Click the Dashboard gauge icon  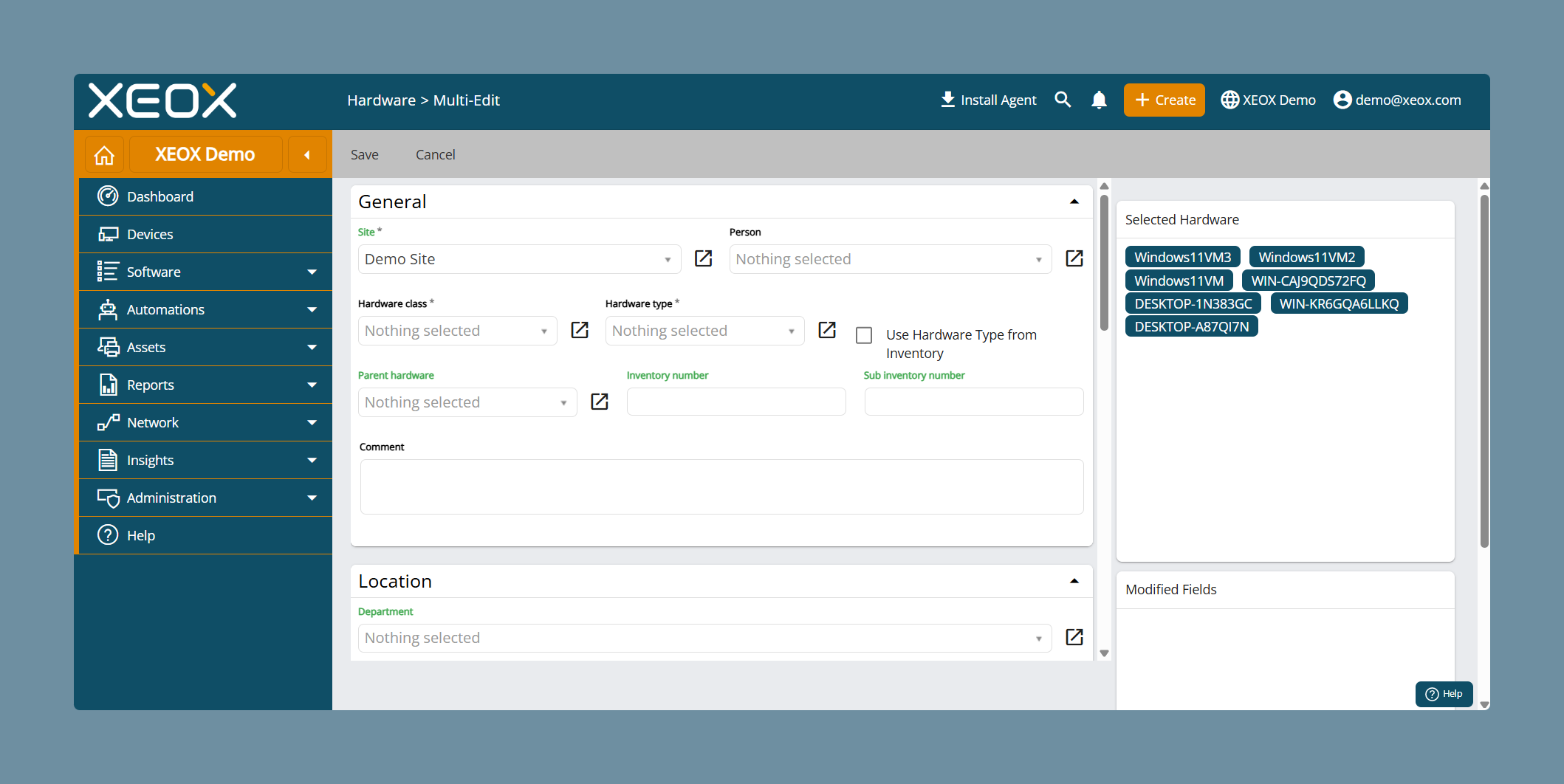click(108, 196)
